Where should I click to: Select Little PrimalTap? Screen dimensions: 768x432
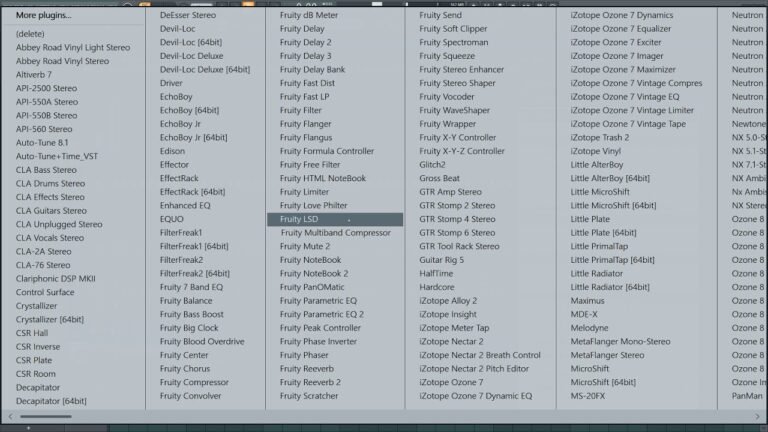click(599, 246)
